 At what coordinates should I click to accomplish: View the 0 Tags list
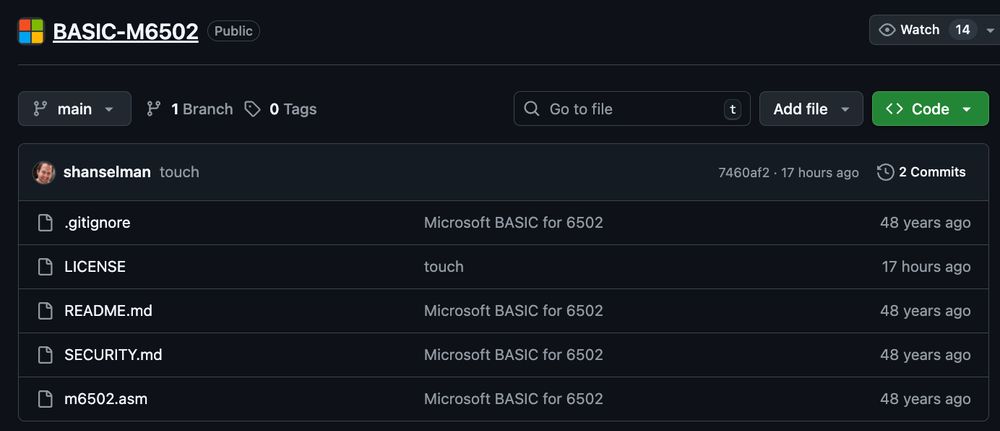(281, 109)
